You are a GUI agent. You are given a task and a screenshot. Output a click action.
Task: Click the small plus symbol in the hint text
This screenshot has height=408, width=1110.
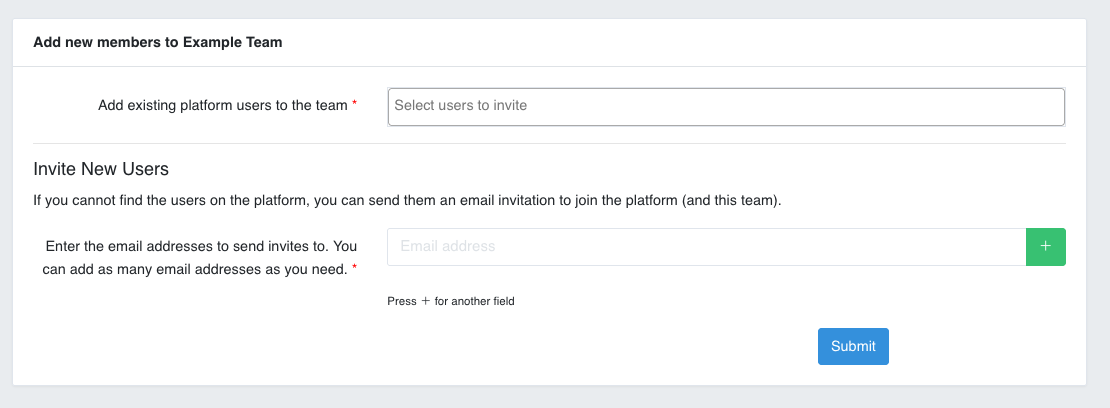pos(425,301)
